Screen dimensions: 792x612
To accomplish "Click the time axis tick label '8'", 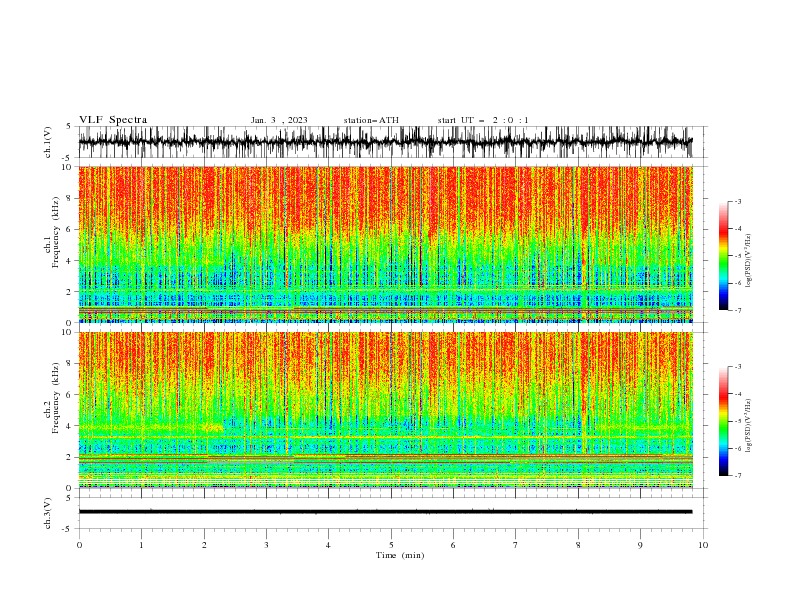I will coord(578,545).
